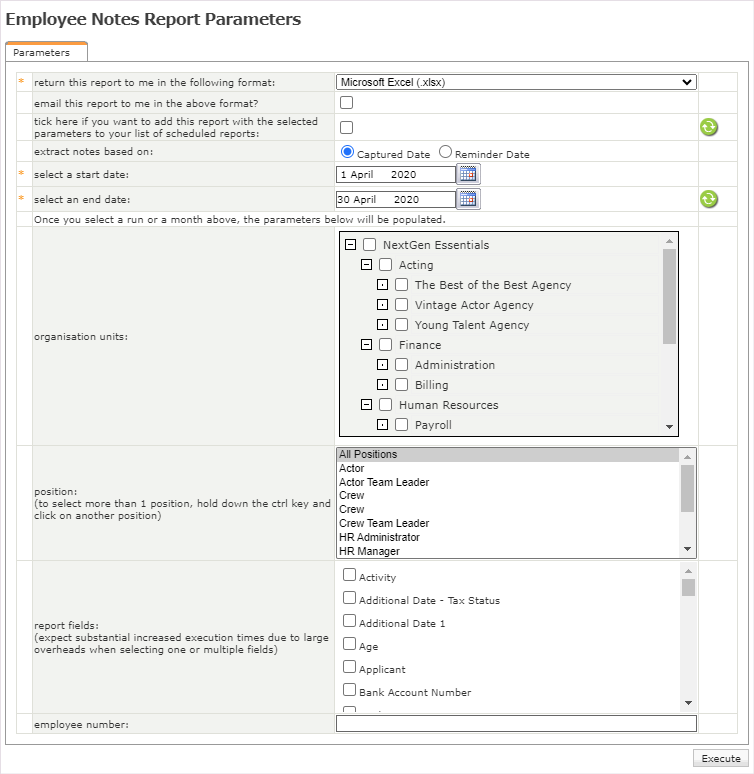Check the Vintage Actor Agency checkbox
Image resolution: width=754 pixels, height=774 pixels.
(x=401, y=305)
